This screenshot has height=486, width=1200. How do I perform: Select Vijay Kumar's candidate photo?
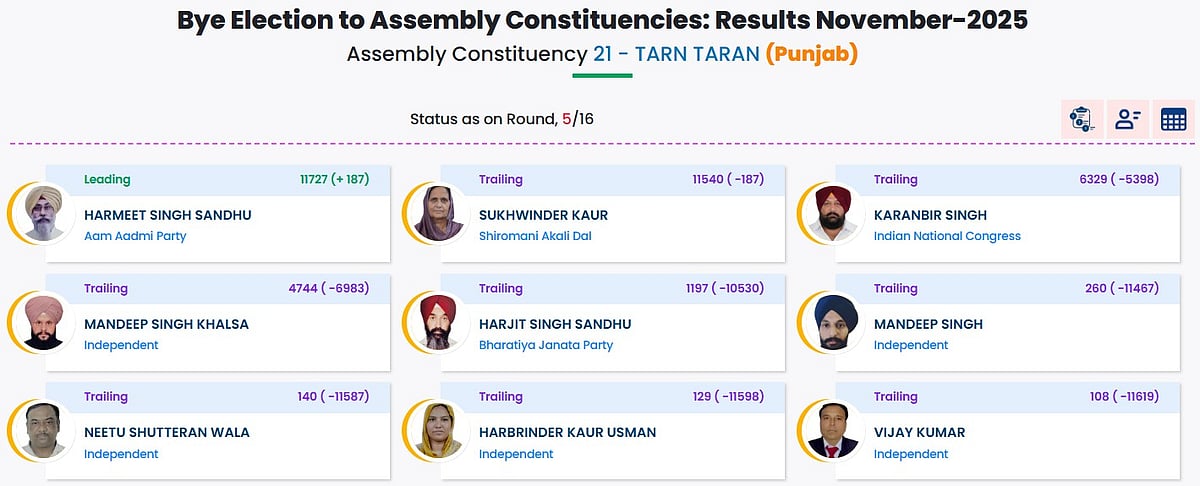pyautogui.click(x=834, y=432)
